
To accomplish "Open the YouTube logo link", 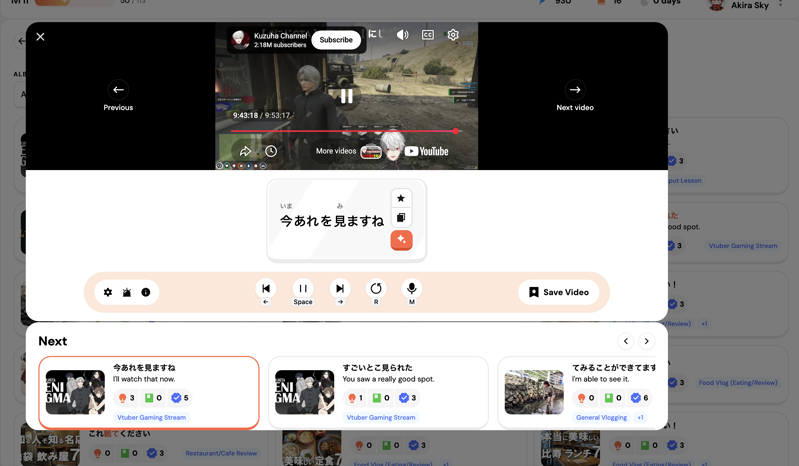I will pos(427,151).
